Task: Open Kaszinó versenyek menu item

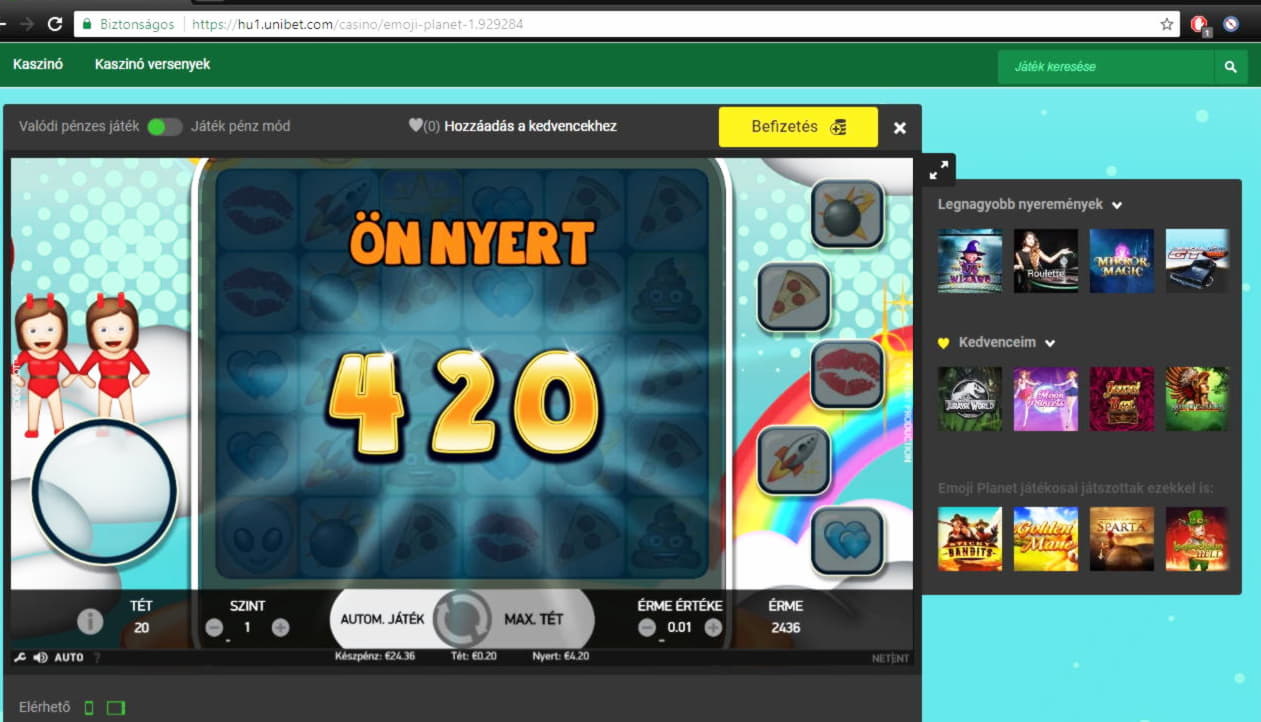Action: pos(152,64)
